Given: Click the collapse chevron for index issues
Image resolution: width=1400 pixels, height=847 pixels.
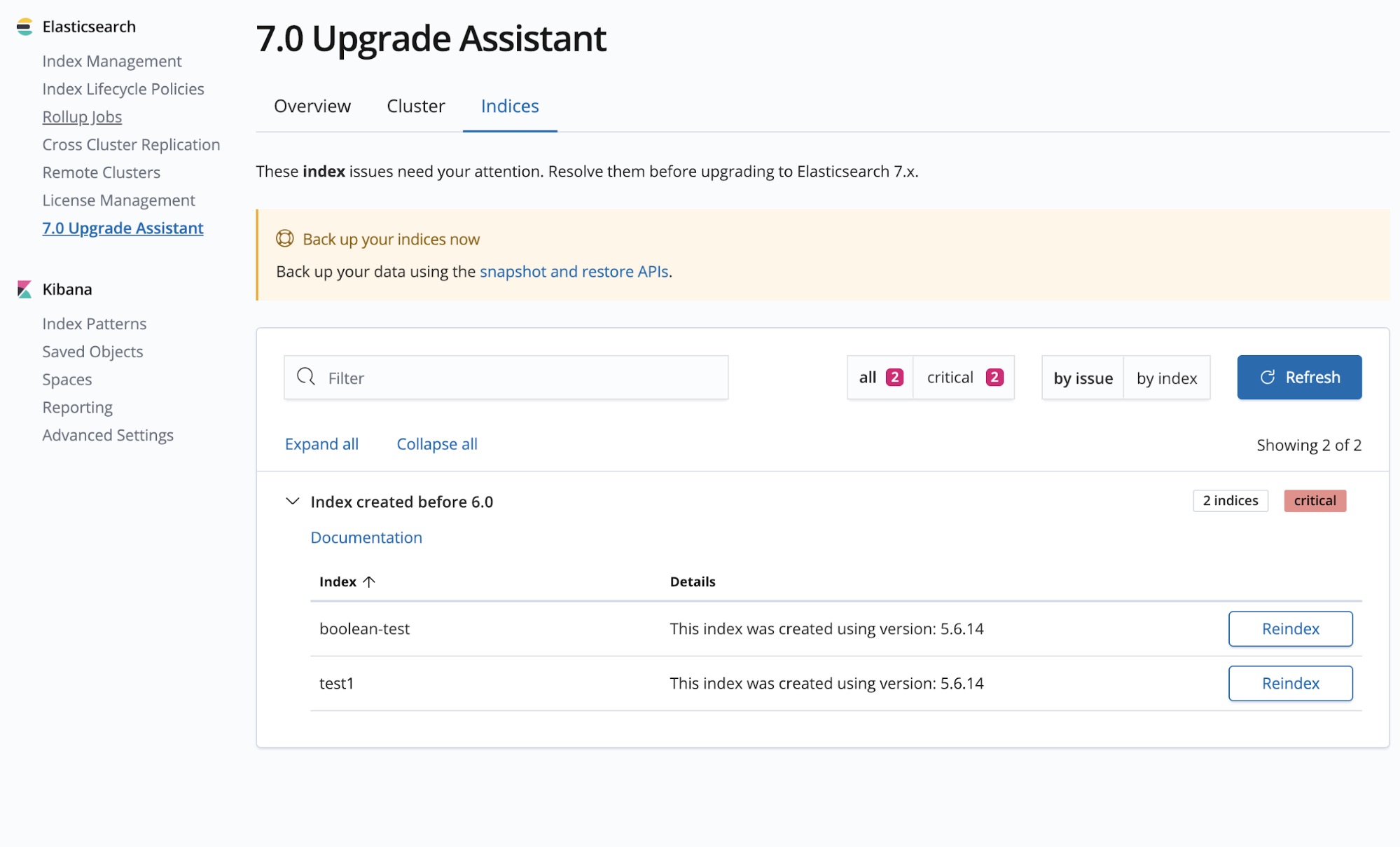Looking at the screenshot, I should point(291,501).
